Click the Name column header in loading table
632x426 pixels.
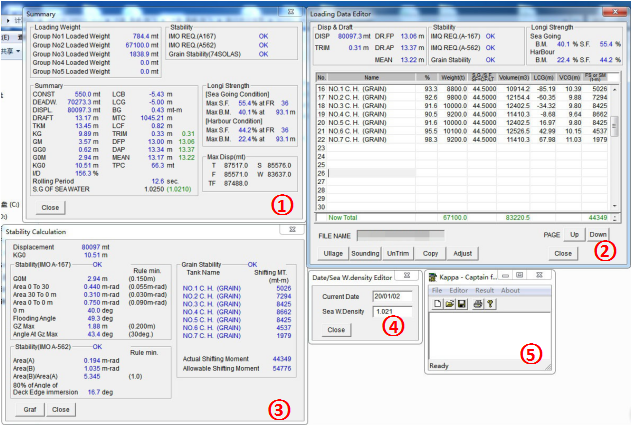point(371,77)
